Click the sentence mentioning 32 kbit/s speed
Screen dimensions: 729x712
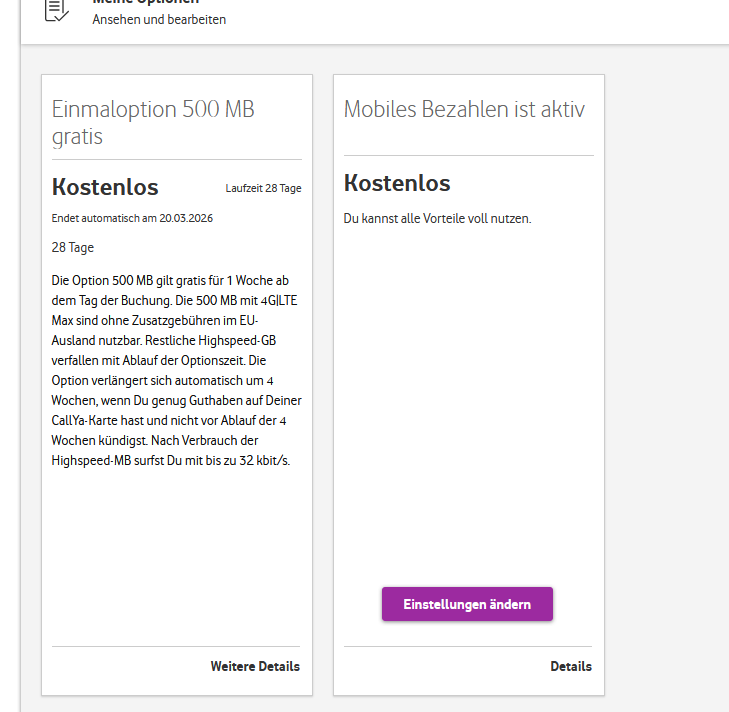click(x=171, y=451)
